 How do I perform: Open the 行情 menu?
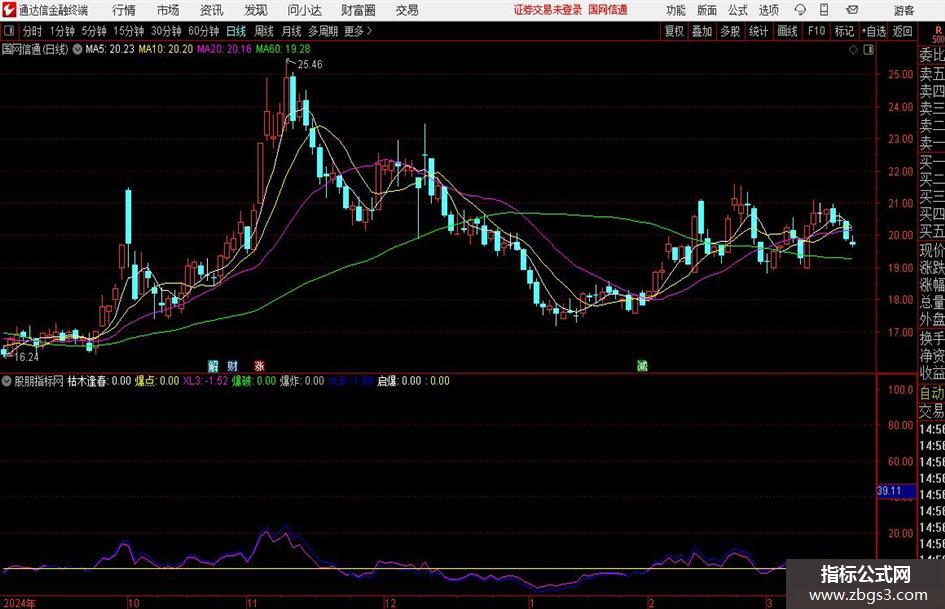[124, 10]
